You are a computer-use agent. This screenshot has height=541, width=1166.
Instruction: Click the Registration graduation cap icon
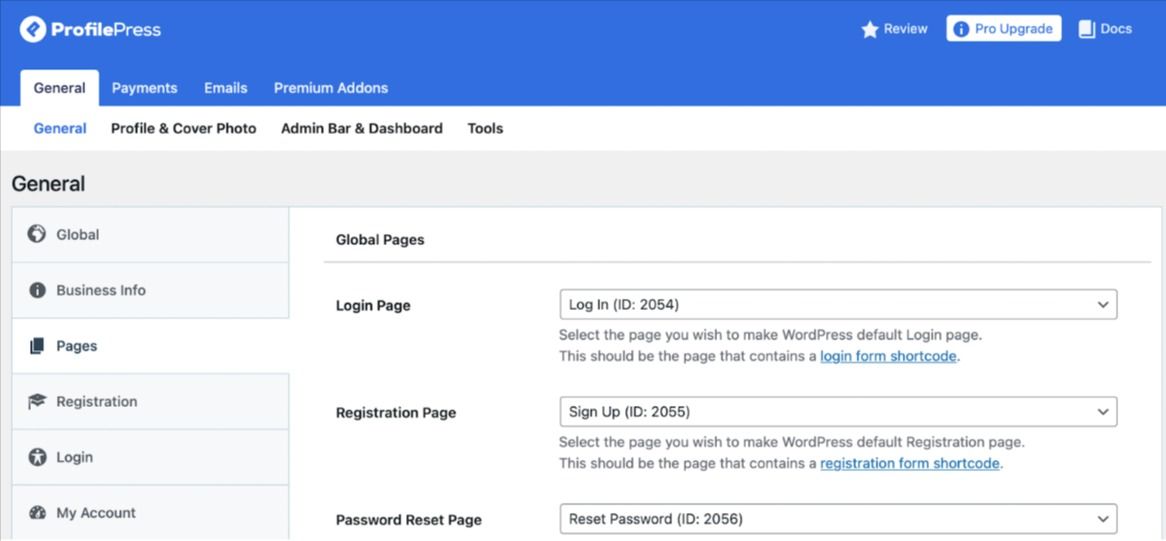[37, 401]
